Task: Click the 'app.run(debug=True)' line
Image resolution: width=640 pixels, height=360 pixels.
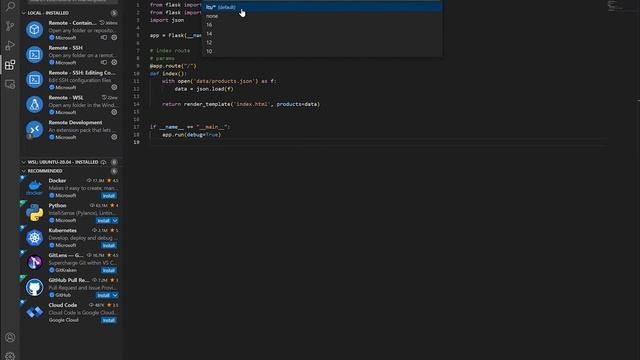Action: click(x=191, y=134)
